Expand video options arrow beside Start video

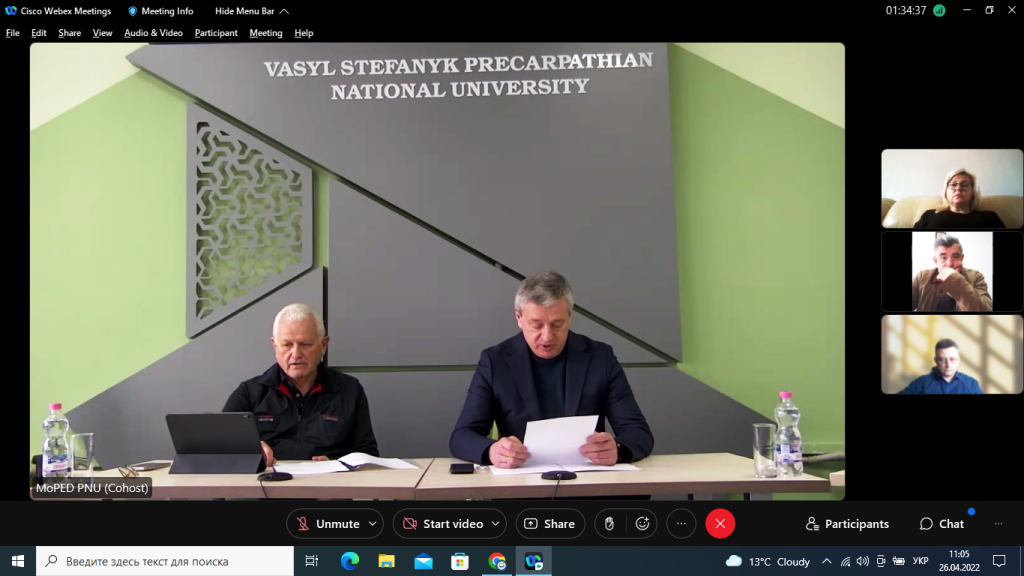pyautogui.click(x=497, y=524)
